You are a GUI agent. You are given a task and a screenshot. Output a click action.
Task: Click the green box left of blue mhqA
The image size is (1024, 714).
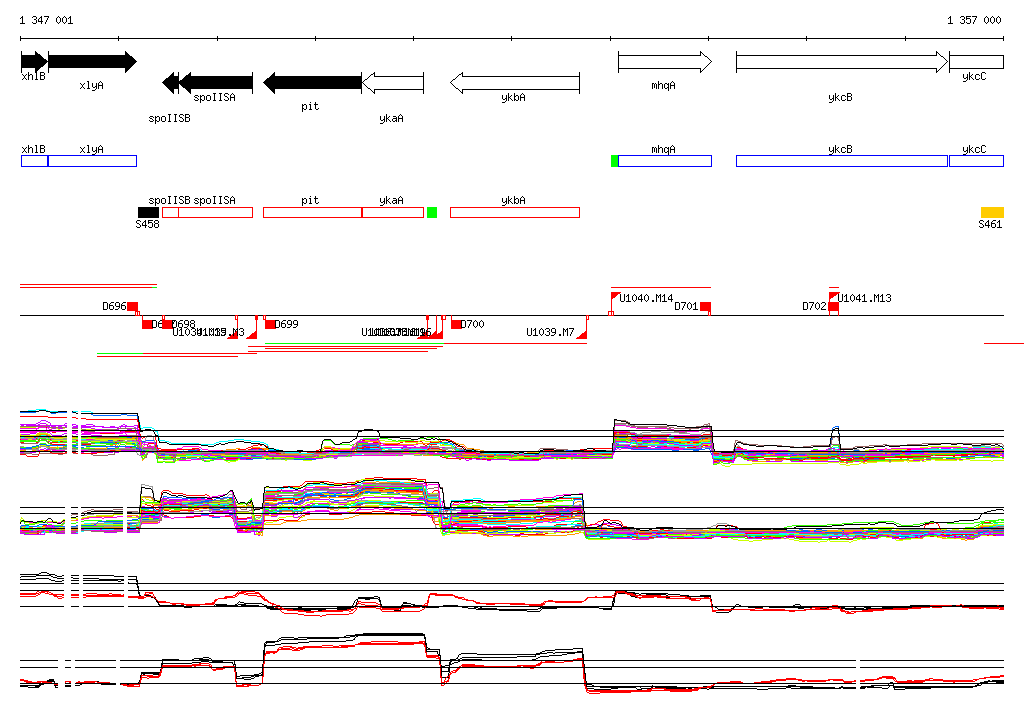tap(614, 161)
